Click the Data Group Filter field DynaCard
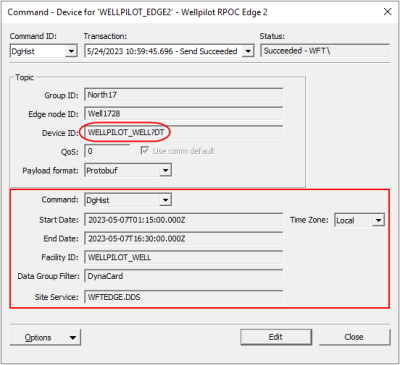This screenshot has width=400, height=365. (183, 276)
